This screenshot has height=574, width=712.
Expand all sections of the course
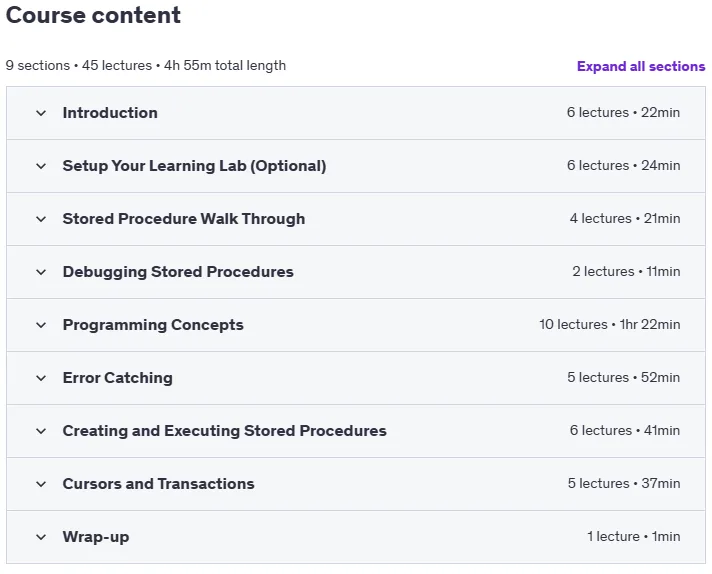click(641, 66)
